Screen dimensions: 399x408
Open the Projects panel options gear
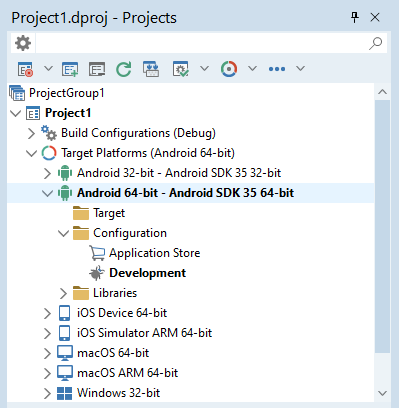coord(23,43)
